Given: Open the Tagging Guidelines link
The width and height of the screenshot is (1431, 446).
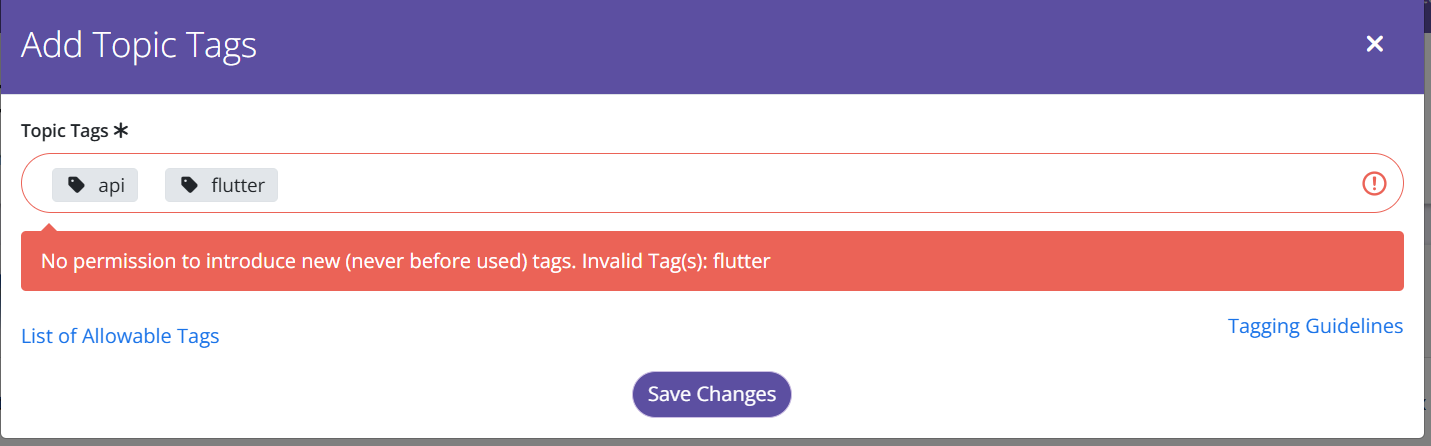Looking at the screenshot, I should click(1315, 326).
